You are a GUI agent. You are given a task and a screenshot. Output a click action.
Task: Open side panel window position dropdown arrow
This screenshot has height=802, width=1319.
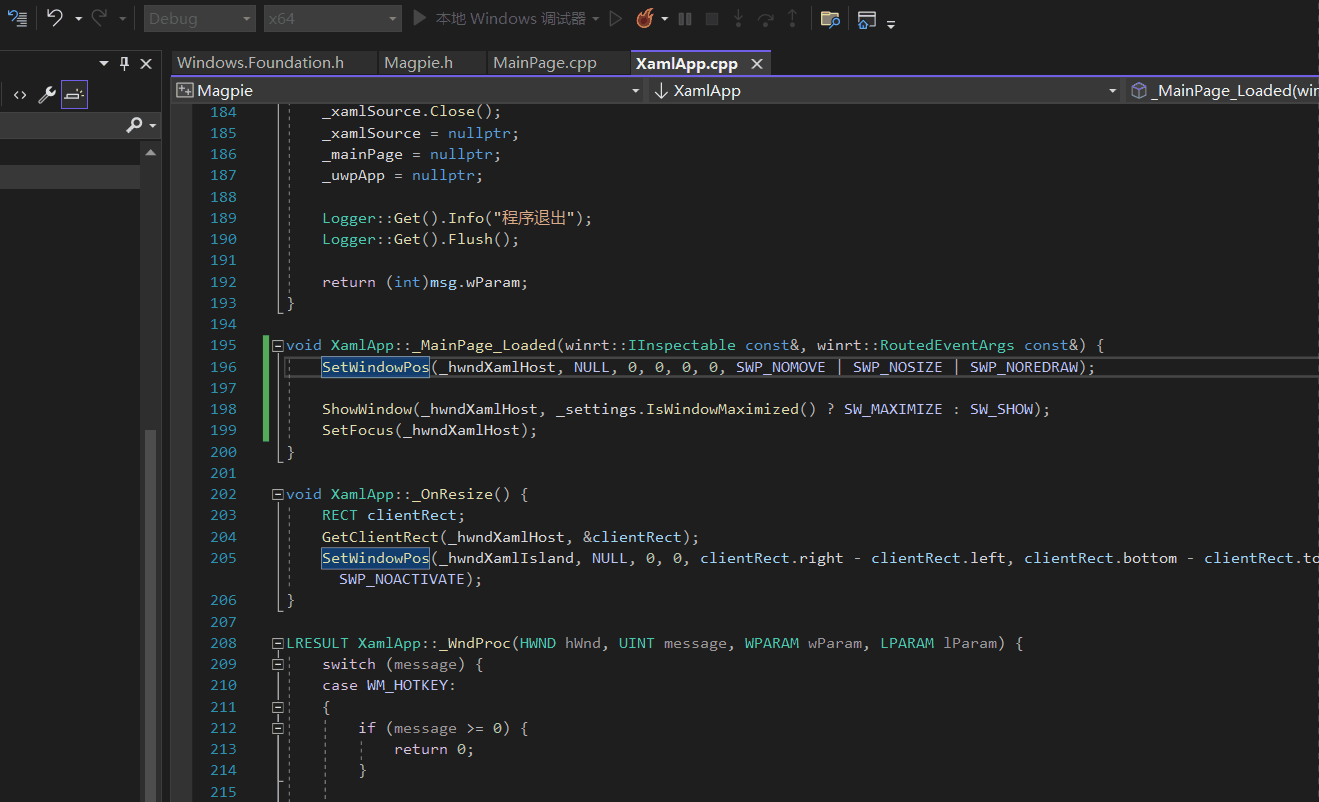coord(103,64)
